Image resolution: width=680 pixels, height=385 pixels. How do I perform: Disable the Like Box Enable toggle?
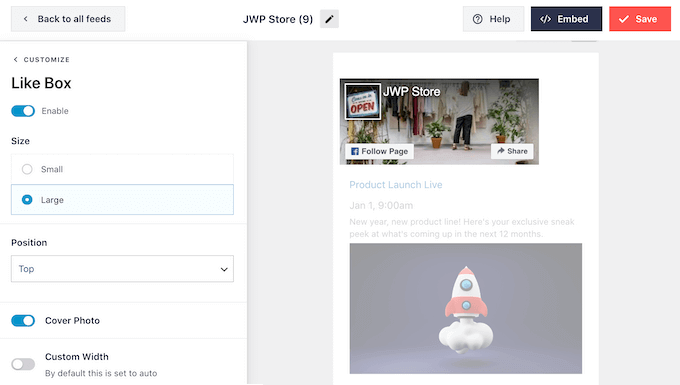[23, 111]
